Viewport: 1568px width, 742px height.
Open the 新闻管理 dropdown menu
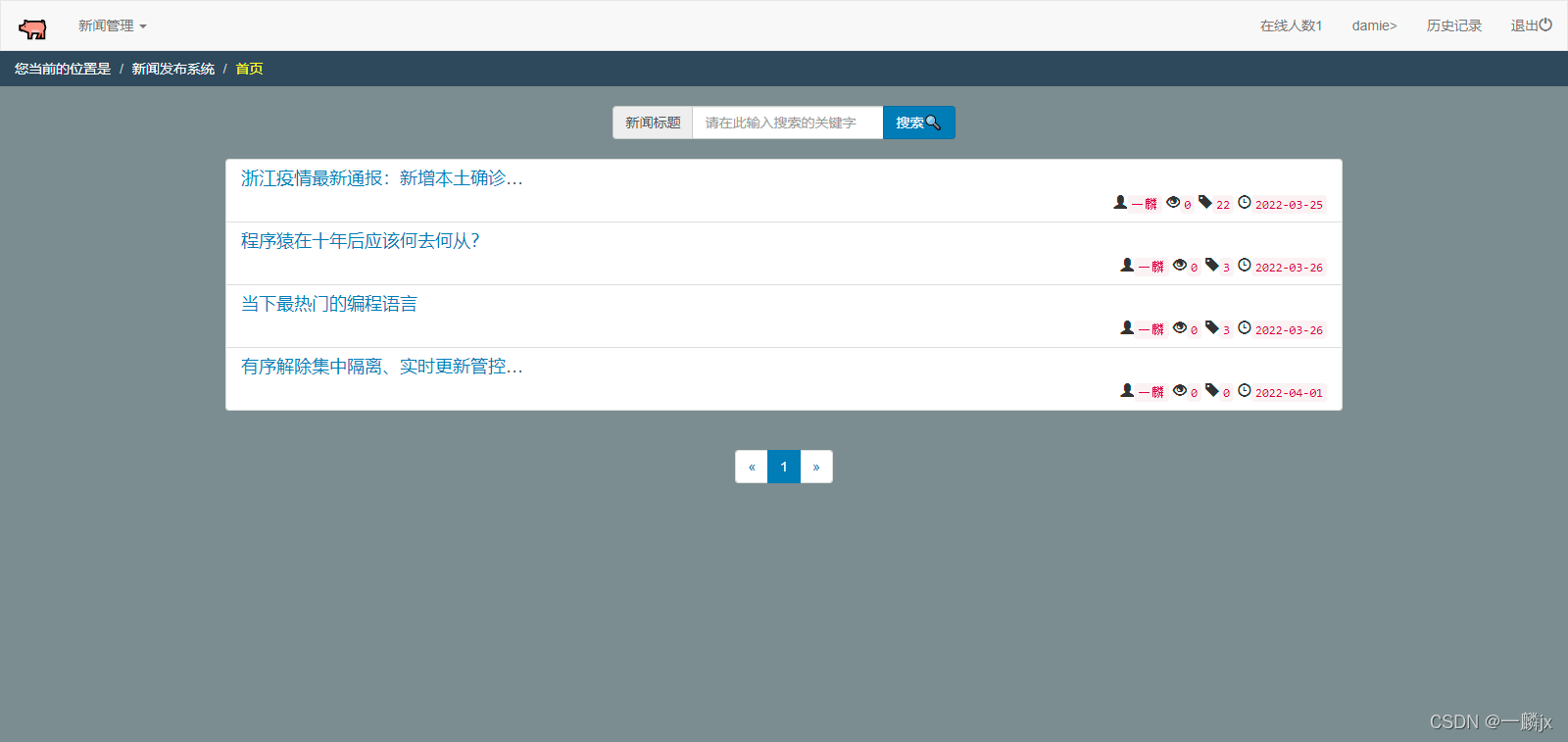(x=112, y=25)
